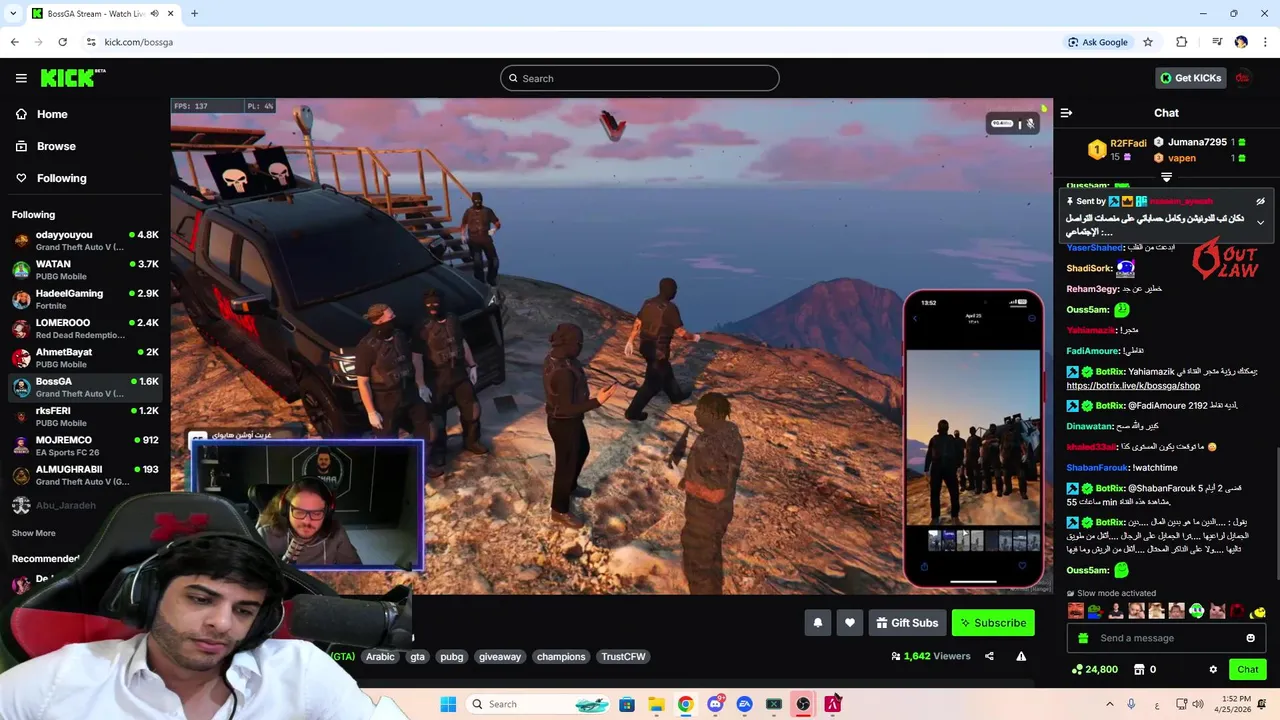Screen dimensions: 1280x720
Task: Open the odayyouyou channel in the Following list
Action: (85, 241)
